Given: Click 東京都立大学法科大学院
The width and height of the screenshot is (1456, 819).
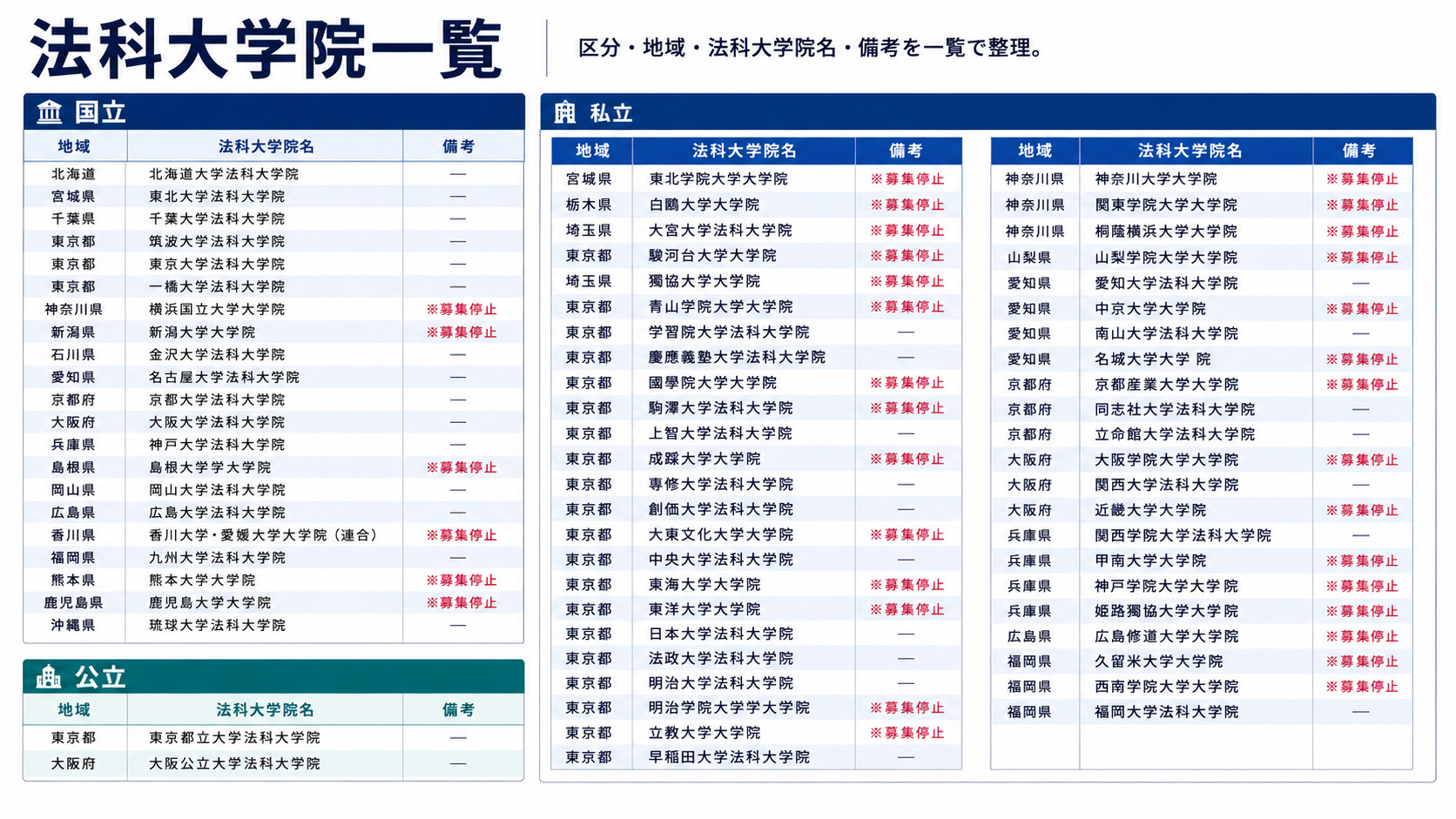Looking at the screenshot, I should (x=234, y=737).
